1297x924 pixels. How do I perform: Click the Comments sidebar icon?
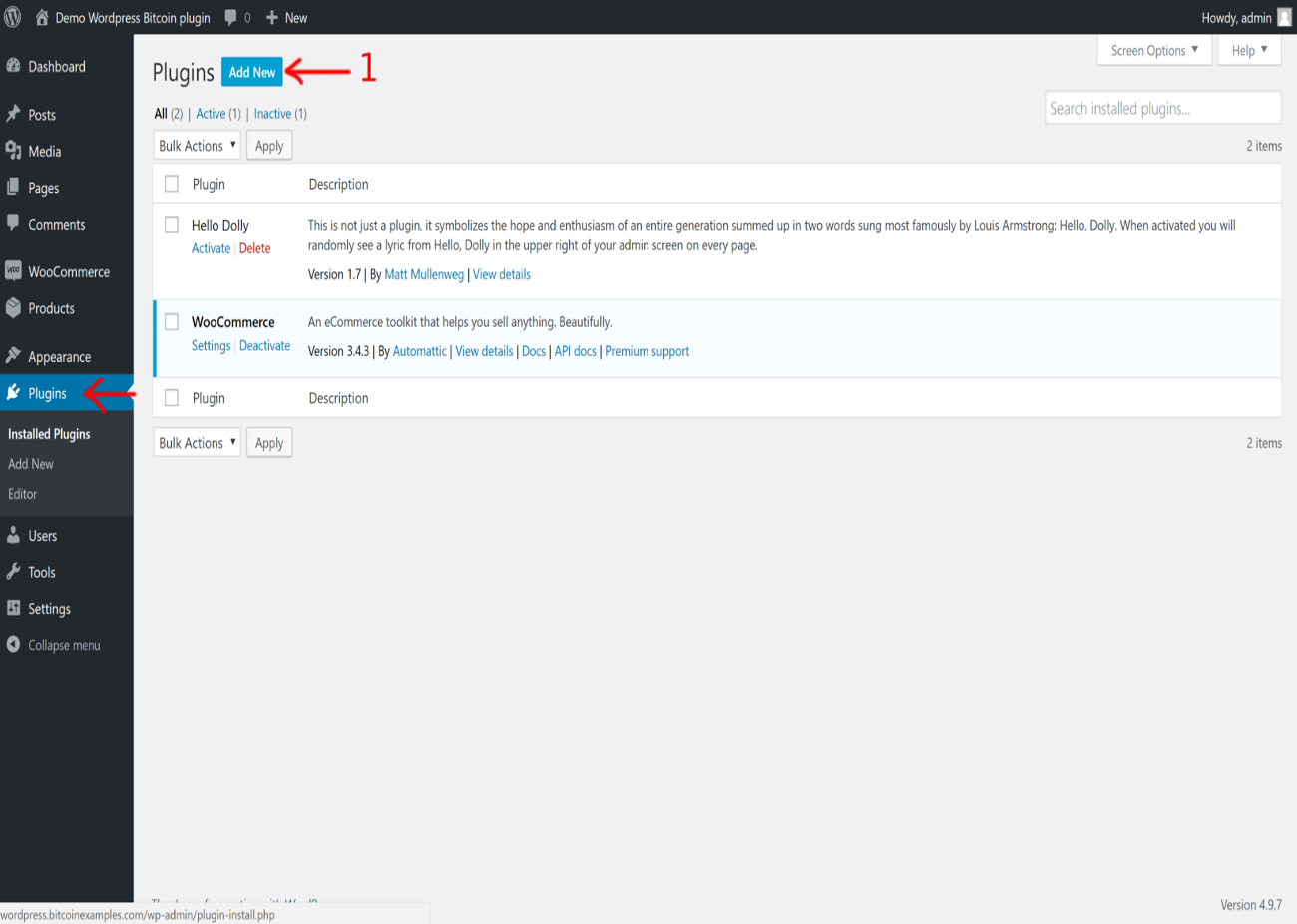point(13,224)
